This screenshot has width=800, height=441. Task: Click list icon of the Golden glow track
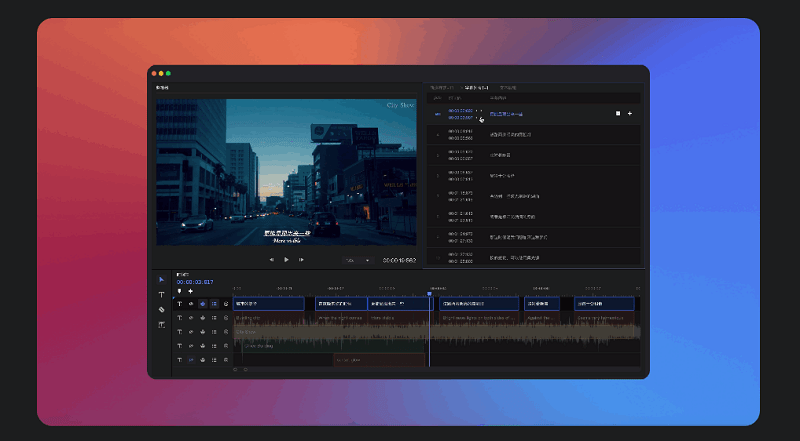tap(214, 360)
